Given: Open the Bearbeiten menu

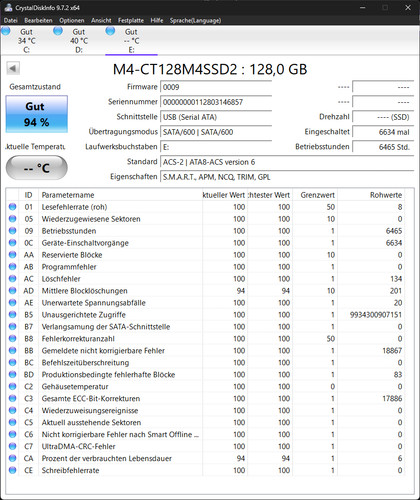Looking at the screenshot, I should [38, 20].
